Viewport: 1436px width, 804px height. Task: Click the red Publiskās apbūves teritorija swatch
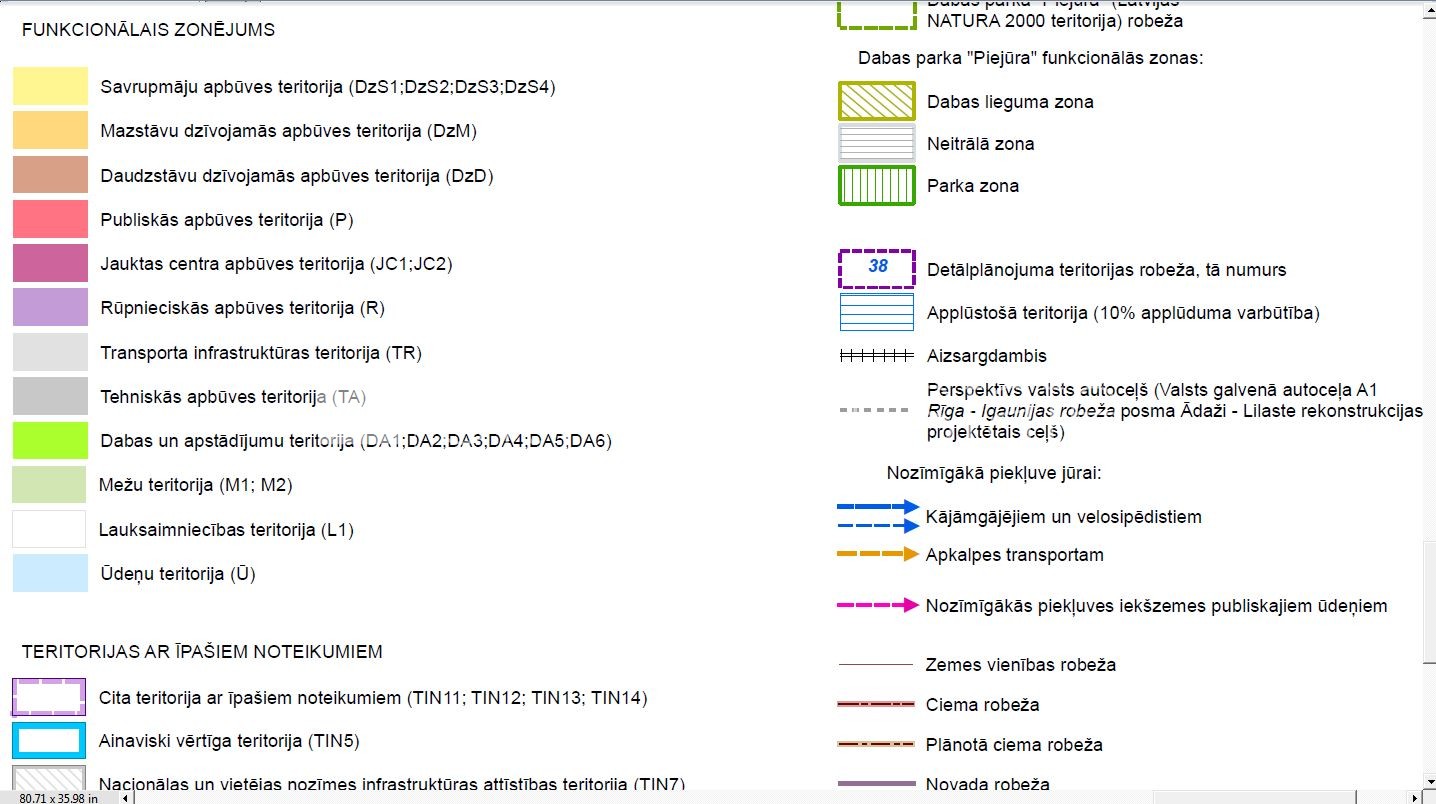point(50,219)
